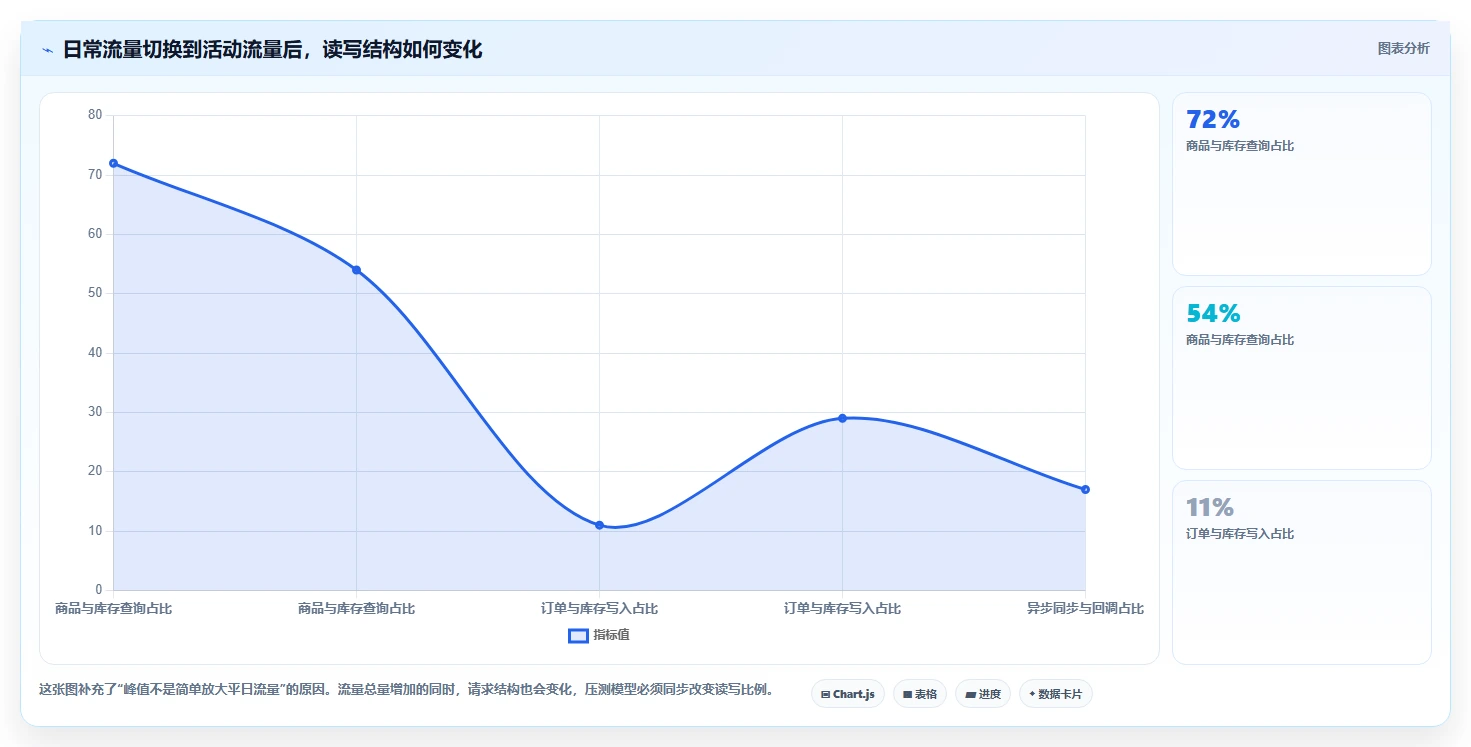Click the 70 tick on the y-axis

click(95, 174)
